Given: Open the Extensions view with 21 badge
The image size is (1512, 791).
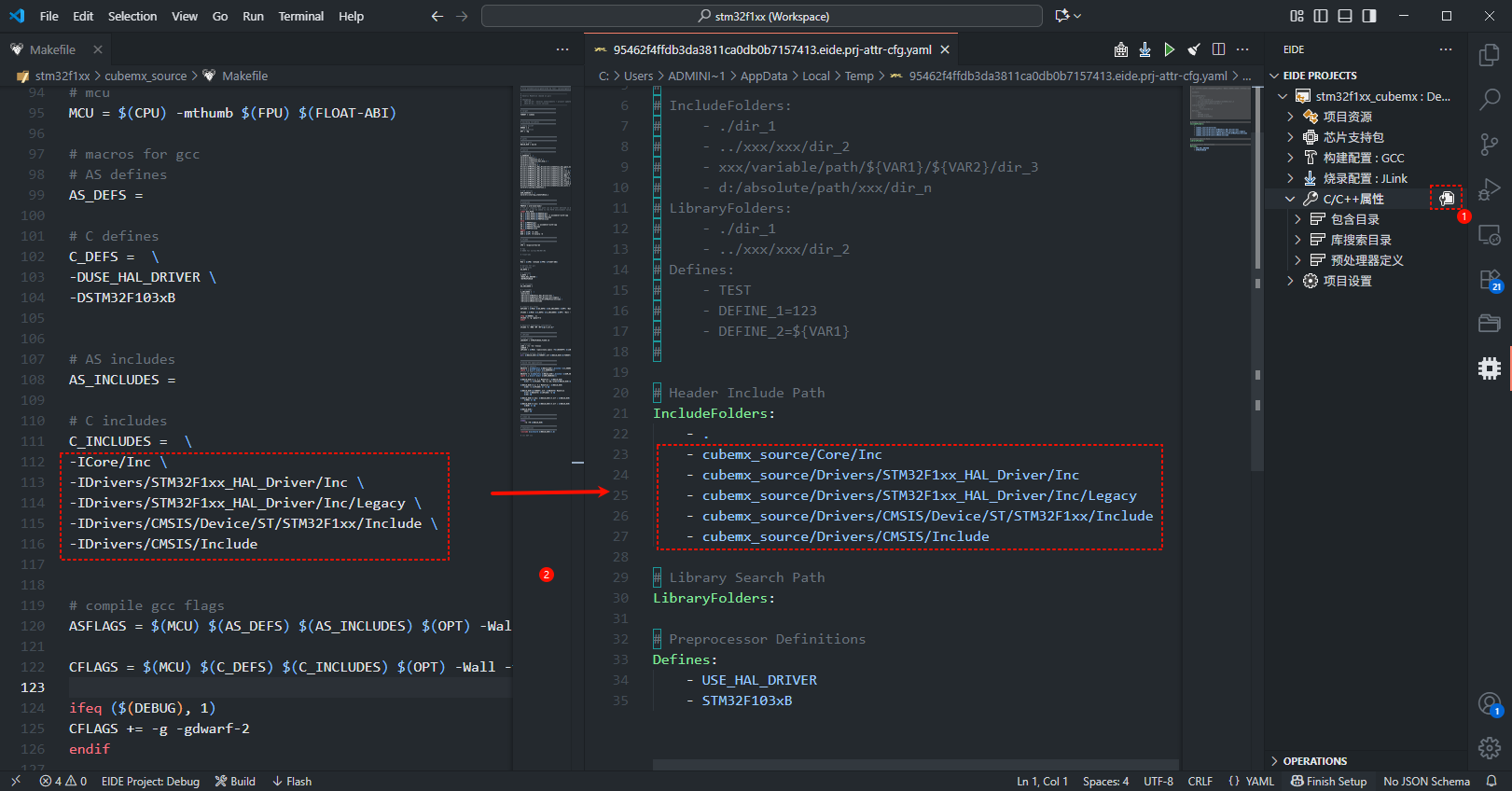Looking at the screenshot, I should click(1490, 280).
